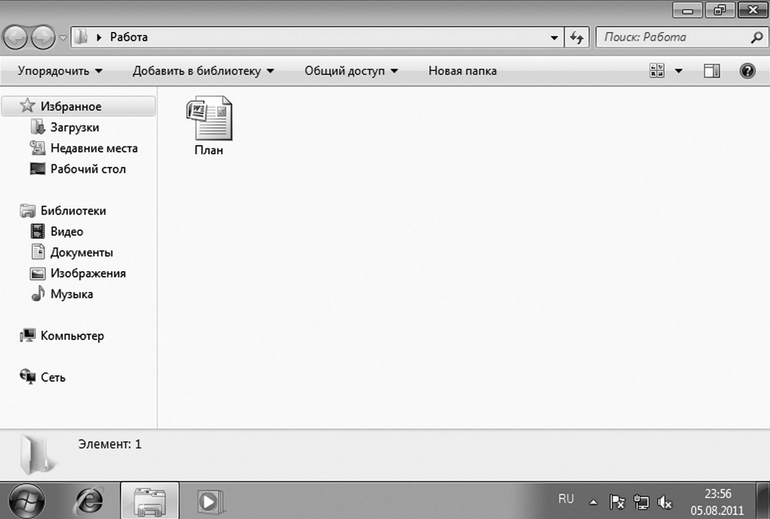The height and width of the screenshot is (519, 770).
Task: Refresh the Работа folder view
Action: (577, 37)
